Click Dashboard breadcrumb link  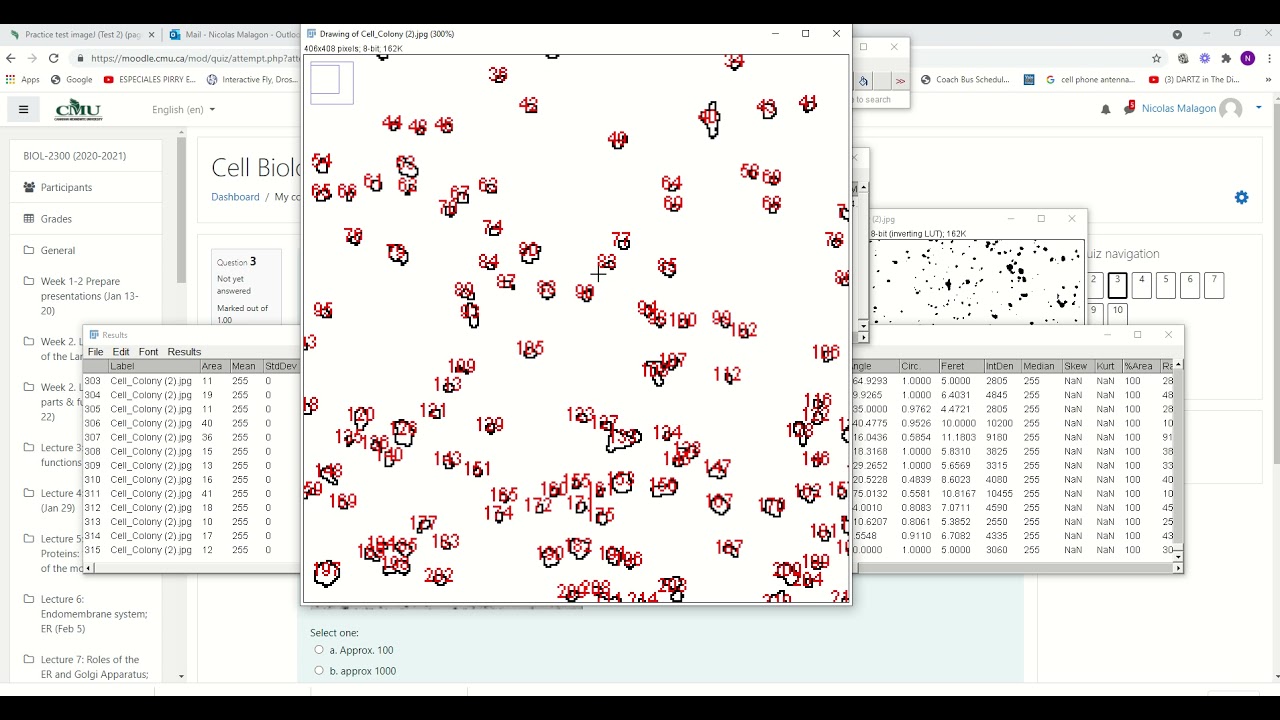(x=235, y=197)
